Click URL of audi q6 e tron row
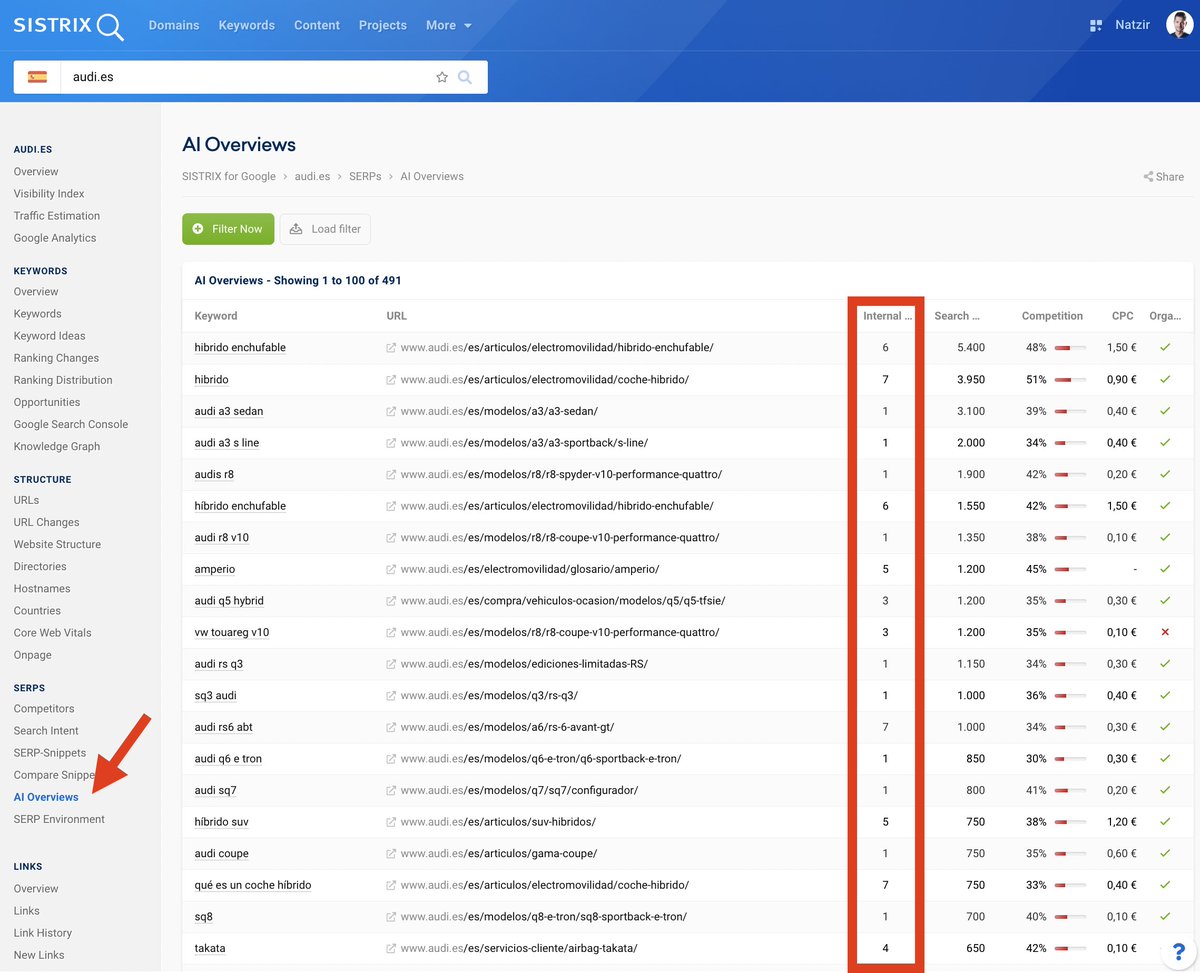 click(541, 759)
